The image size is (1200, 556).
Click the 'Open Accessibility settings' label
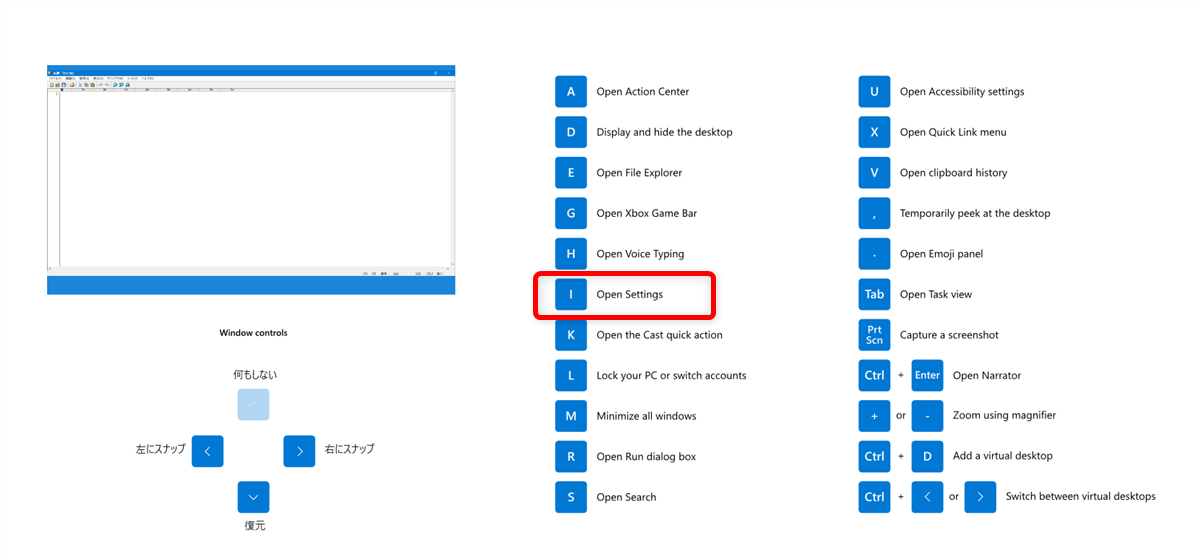click(x=962, y=92)
